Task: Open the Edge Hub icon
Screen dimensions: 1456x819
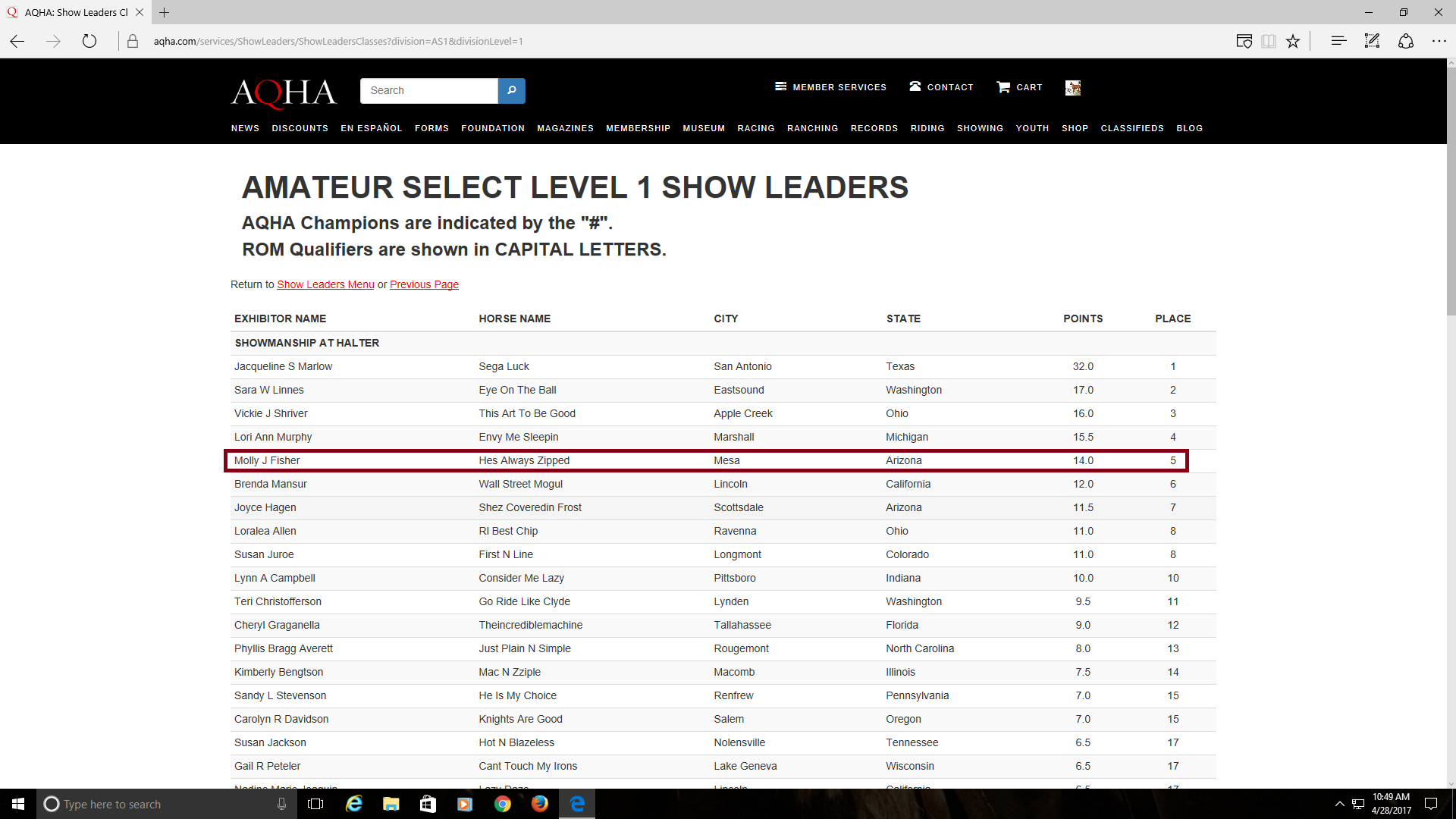Action: pos(1338,41)
